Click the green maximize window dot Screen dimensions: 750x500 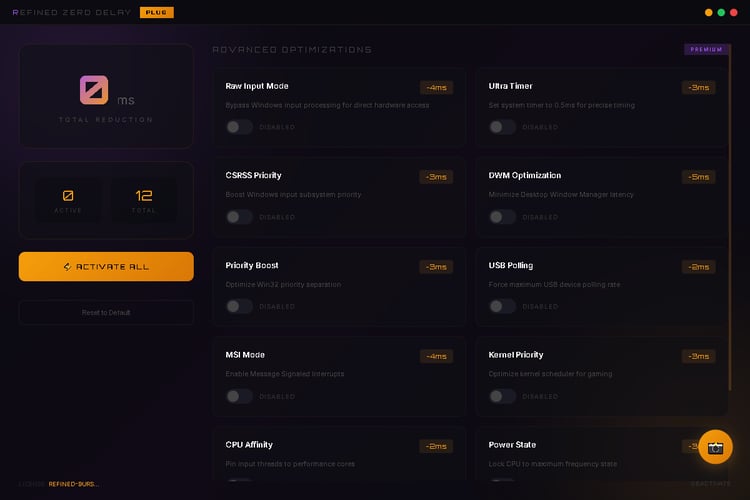[x=722, y=13]
